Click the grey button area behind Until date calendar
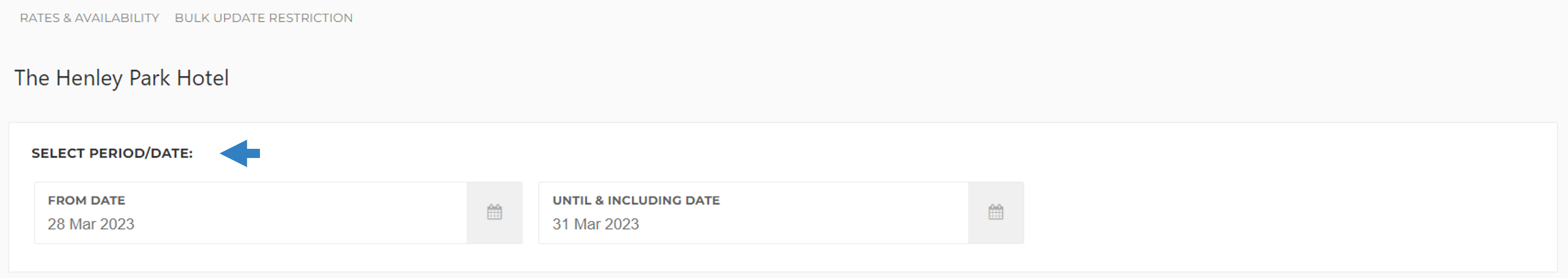The width and height of the screenshot is (1568, 278). tap(996, 213)
